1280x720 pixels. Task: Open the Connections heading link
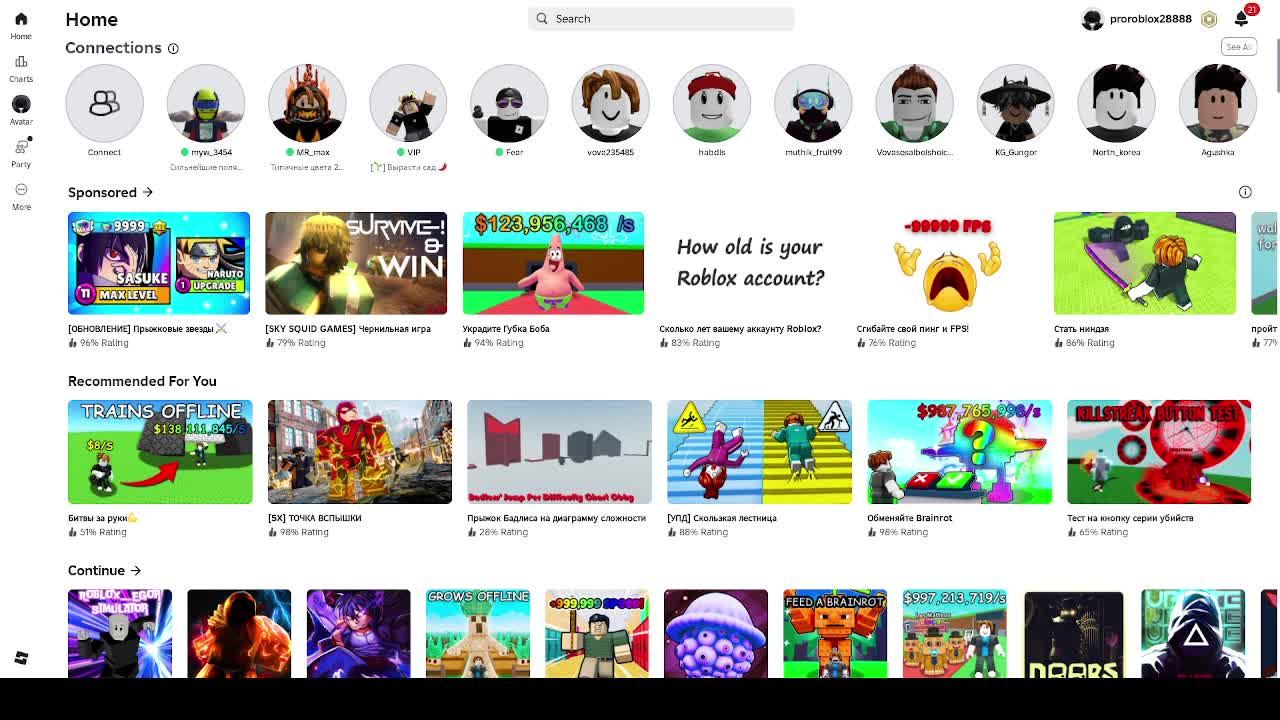pyautogui.click(x=113, y=48)
